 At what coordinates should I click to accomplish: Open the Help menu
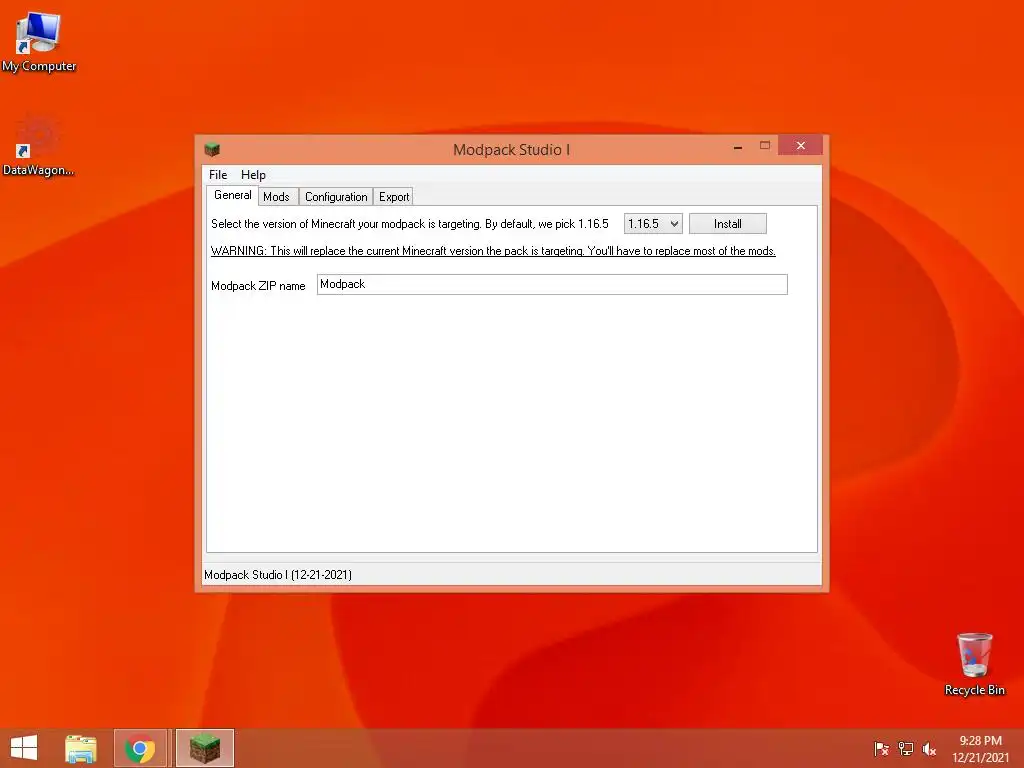click(x=253, y=174)
